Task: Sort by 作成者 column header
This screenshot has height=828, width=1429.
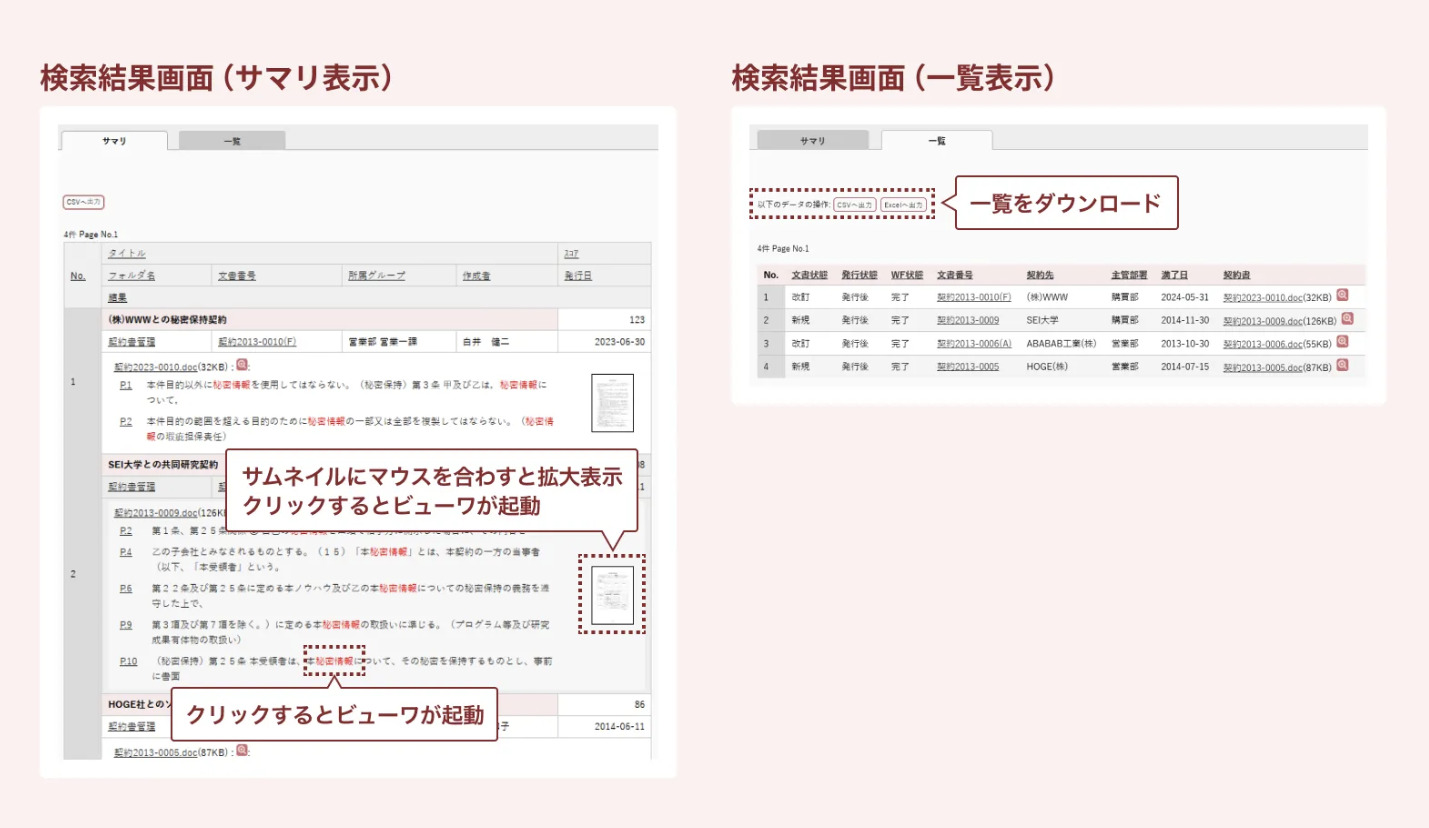Action: pos(476,276)
